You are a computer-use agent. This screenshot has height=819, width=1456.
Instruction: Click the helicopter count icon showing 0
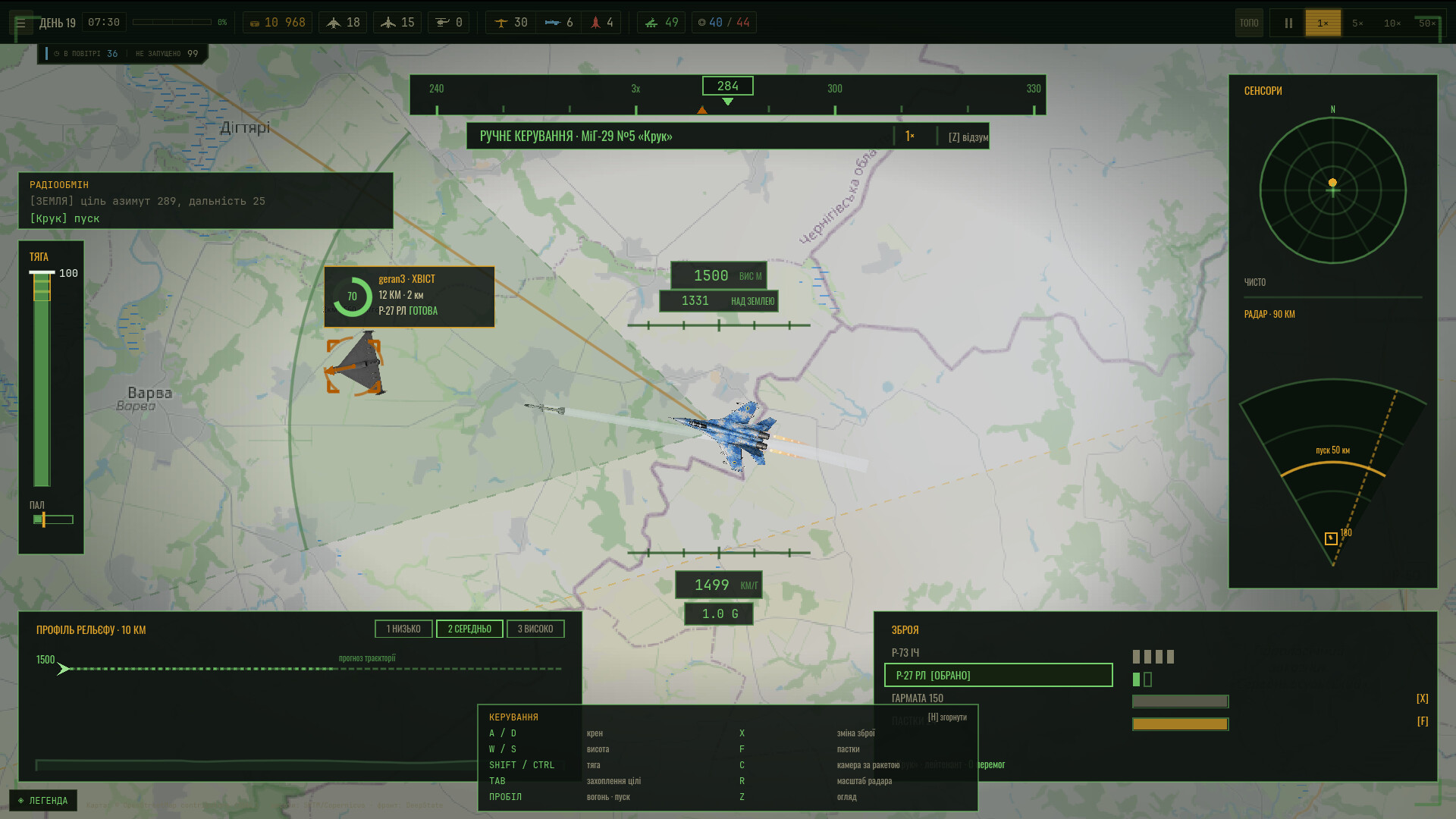(449, 23)
